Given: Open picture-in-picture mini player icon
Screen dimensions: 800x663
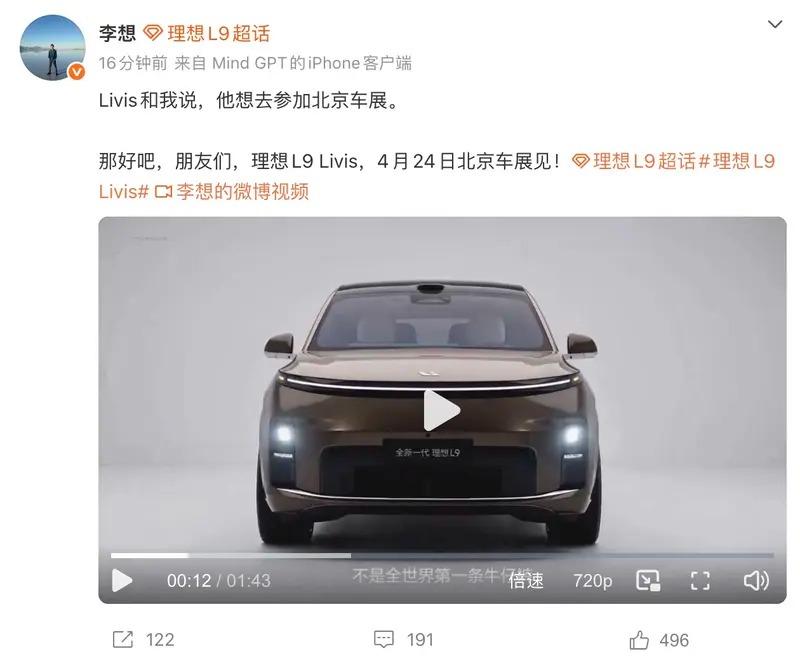Looking at the screenshot, I should coord(648,580).
